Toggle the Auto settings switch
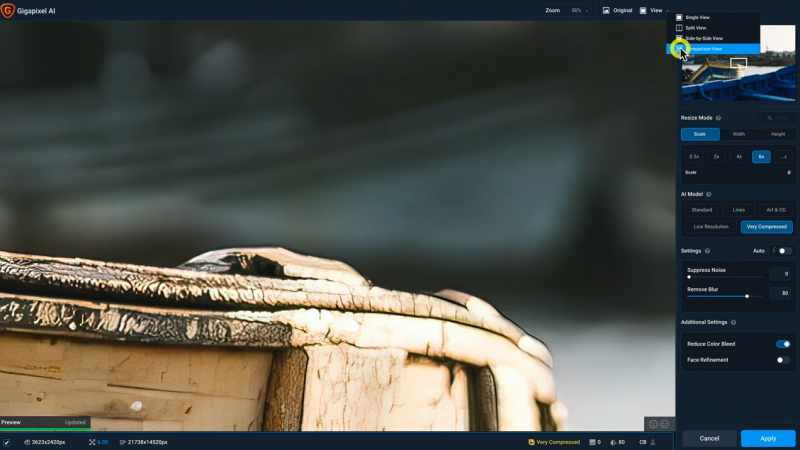Image resolution: width=800 pixels, height=450 pixels. (x=784, y=251)
